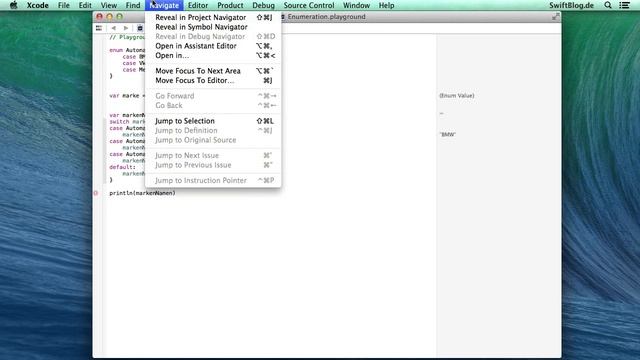Choose Jump to Selection
Viewport: 640px width, 360px height.
pos(213,121)
